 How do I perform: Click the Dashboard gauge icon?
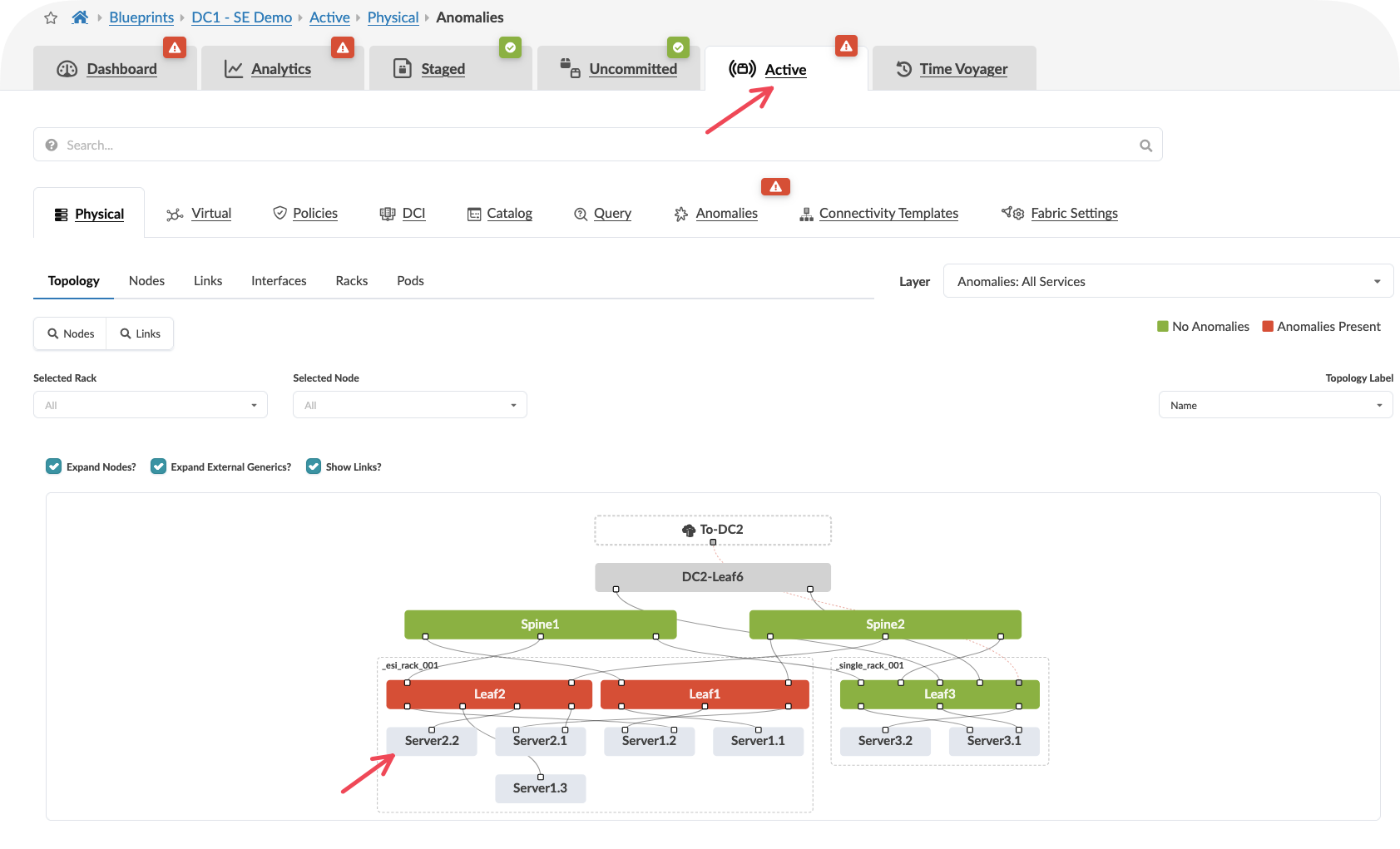(x=67, y=69)
